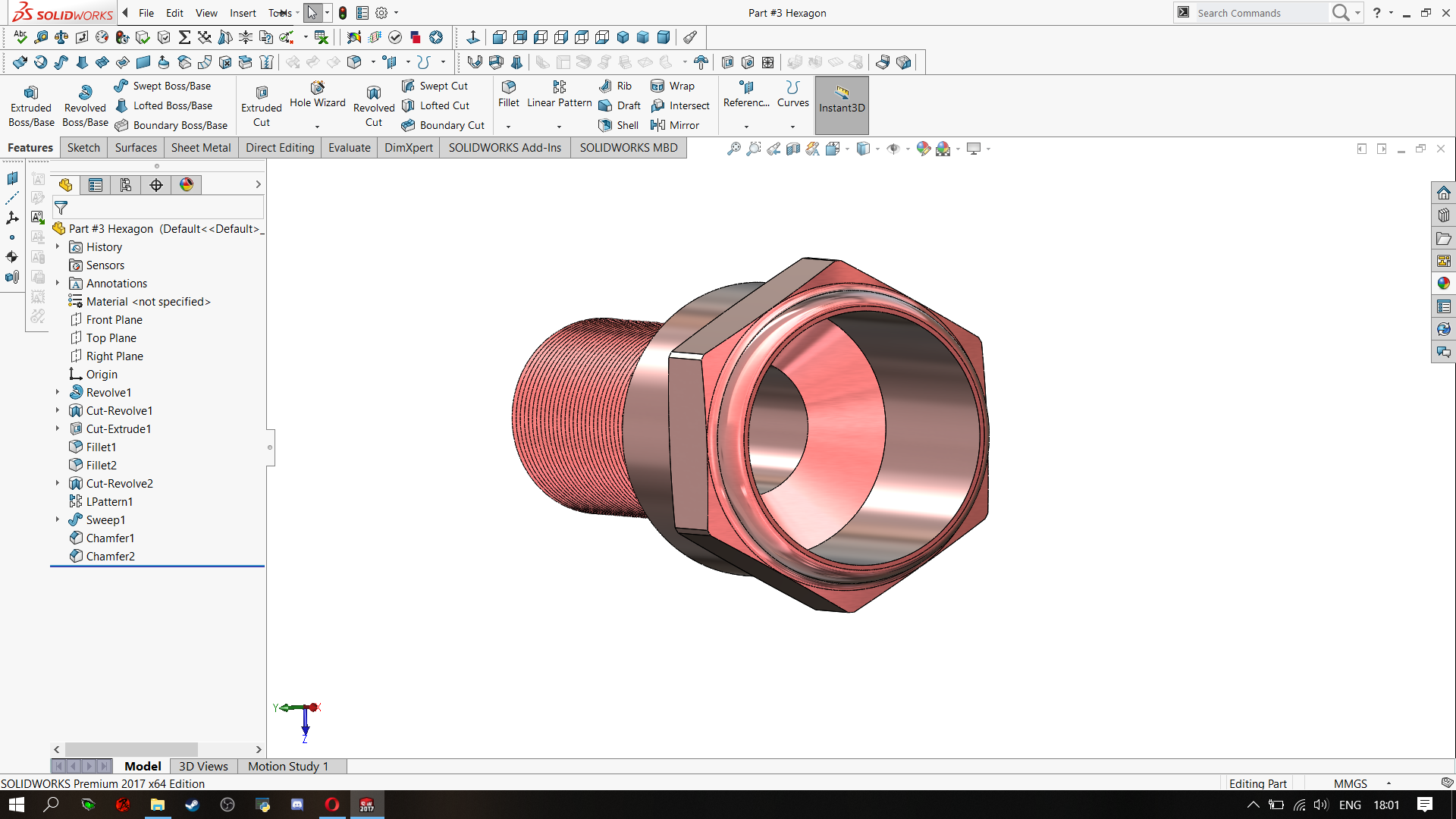Select the Fillet tool
Screen dimensions: 1456x819
[509, 93]
